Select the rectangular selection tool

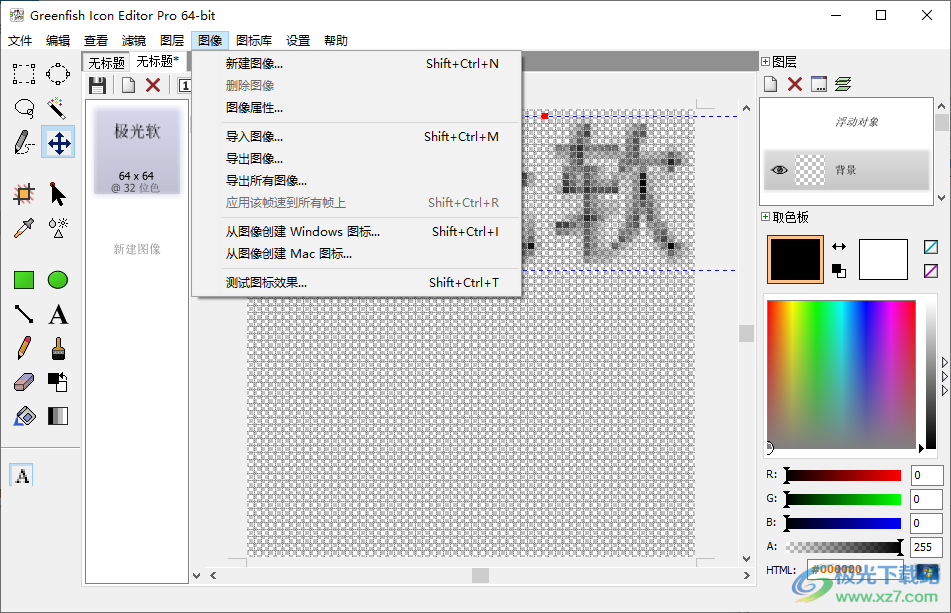[22, 73]
